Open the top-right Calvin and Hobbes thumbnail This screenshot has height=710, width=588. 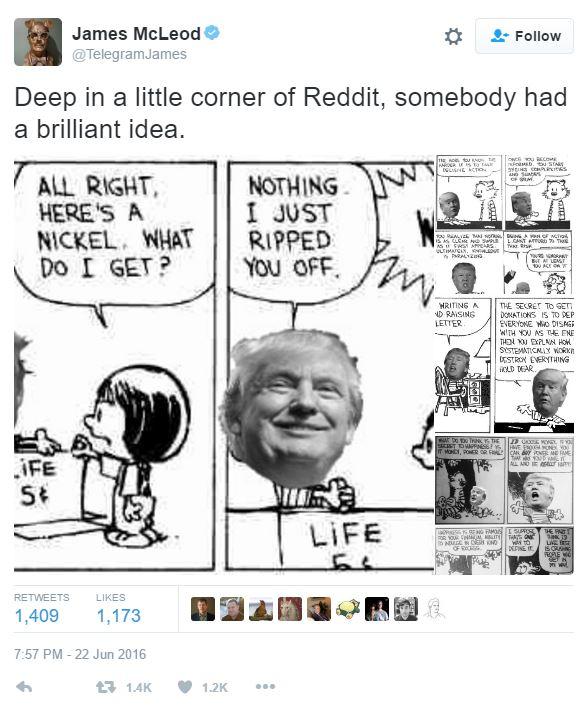504,225
